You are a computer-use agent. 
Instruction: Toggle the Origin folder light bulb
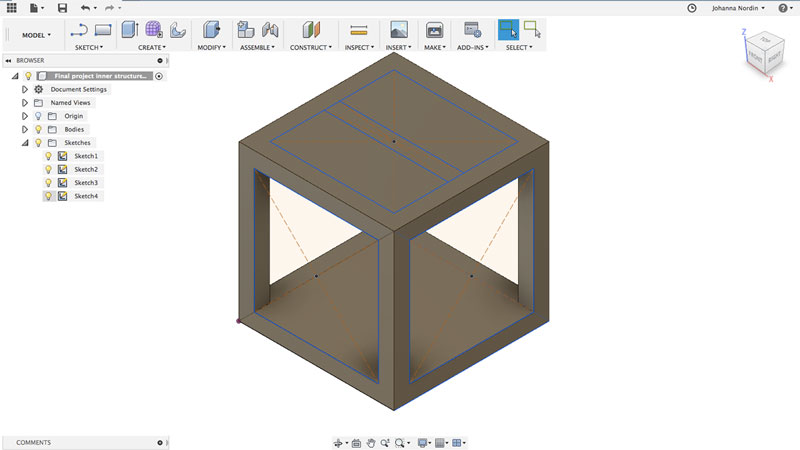click(x=38, y=116)
